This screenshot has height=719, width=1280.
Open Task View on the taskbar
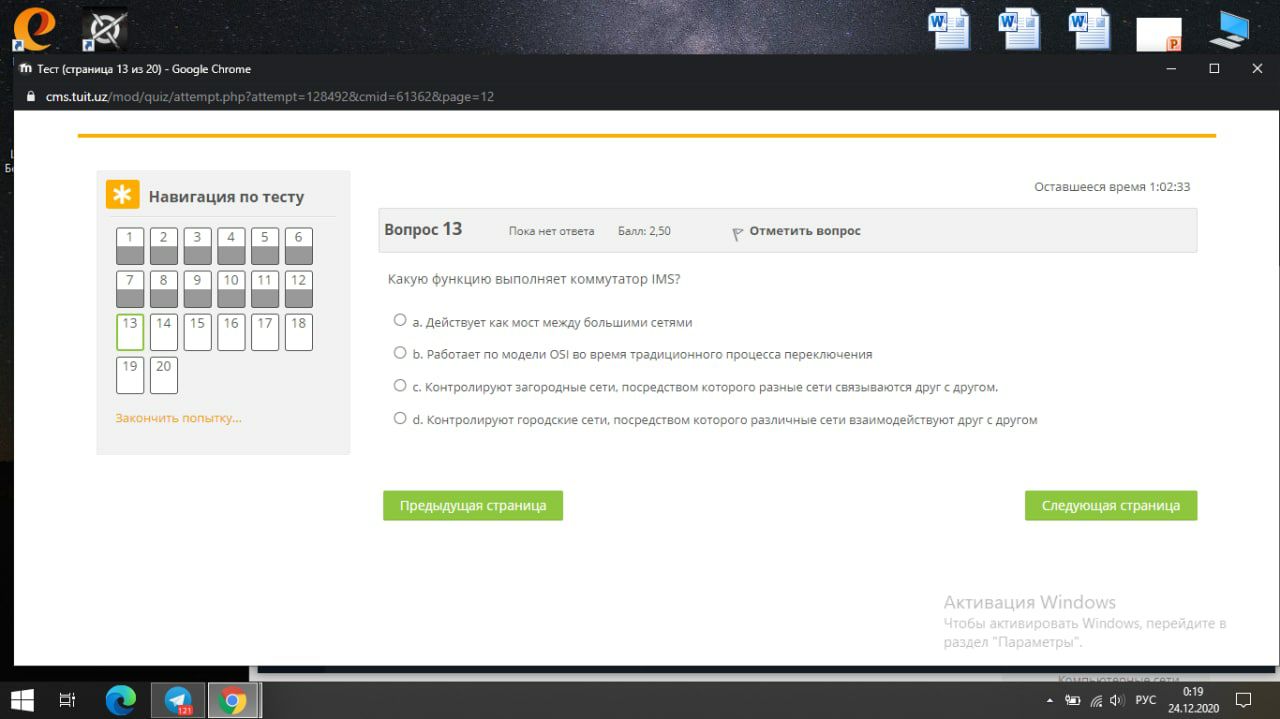[x=67, y=700]
